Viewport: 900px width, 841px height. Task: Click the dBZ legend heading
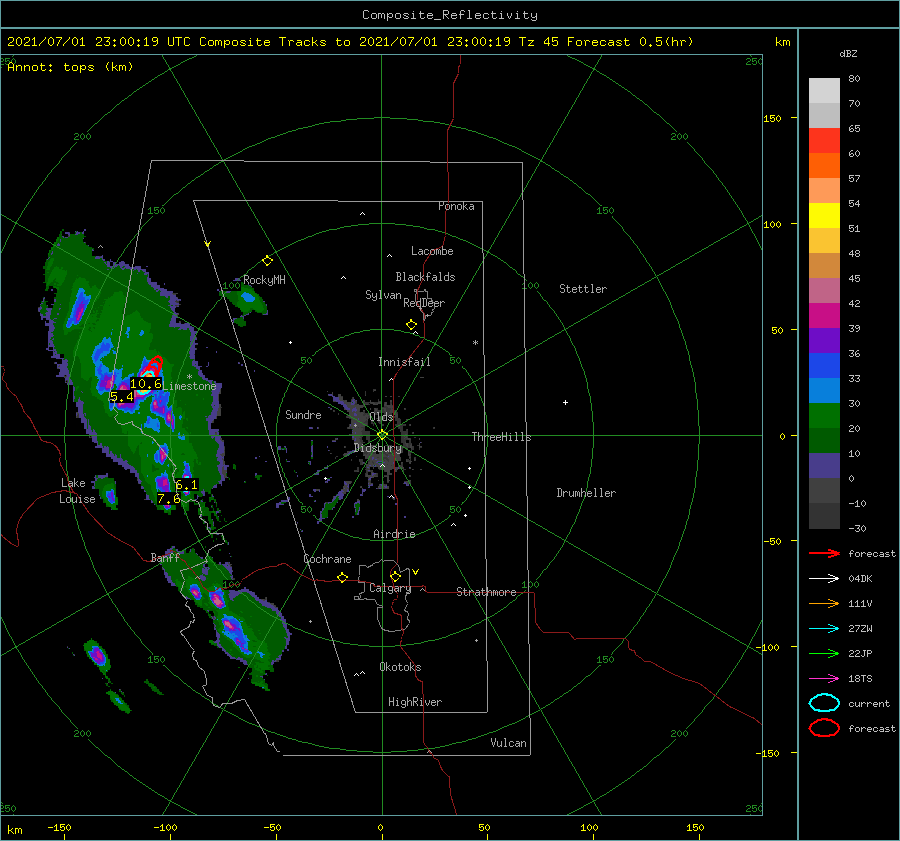tap(848, 53)
